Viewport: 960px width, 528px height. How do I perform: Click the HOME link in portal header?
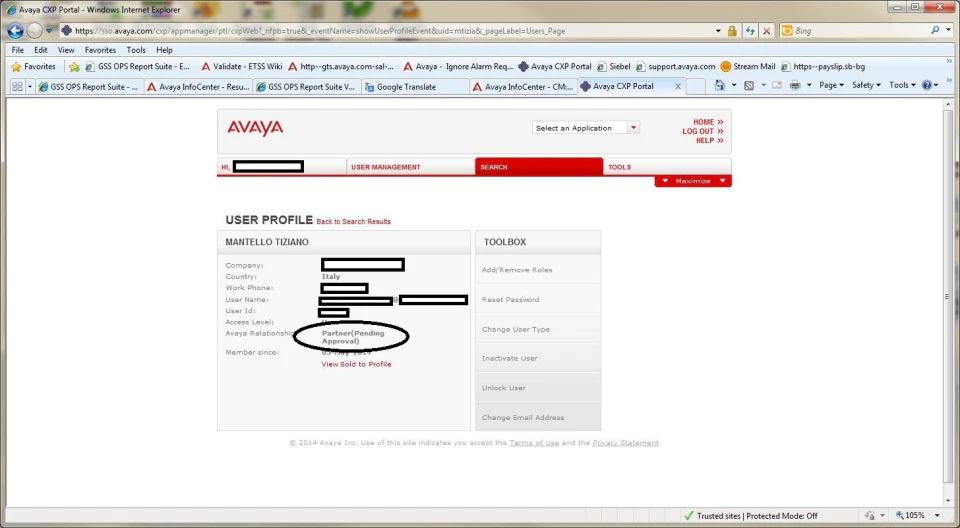tap(708, 122)
